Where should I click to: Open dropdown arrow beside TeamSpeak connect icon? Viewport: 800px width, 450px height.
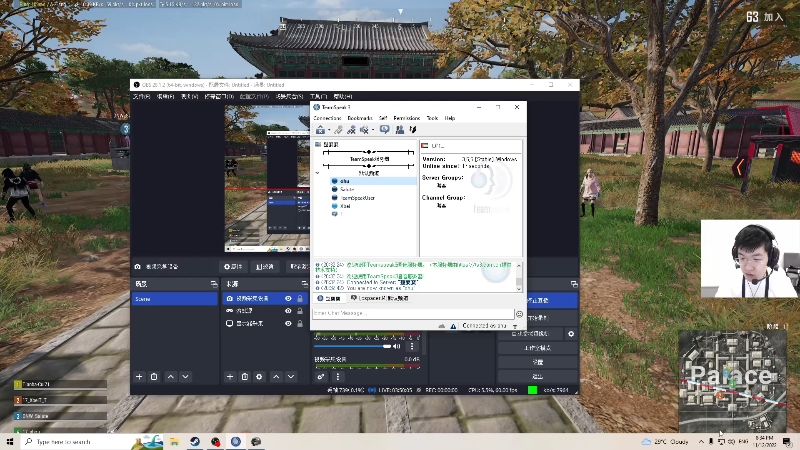point(329,130)
